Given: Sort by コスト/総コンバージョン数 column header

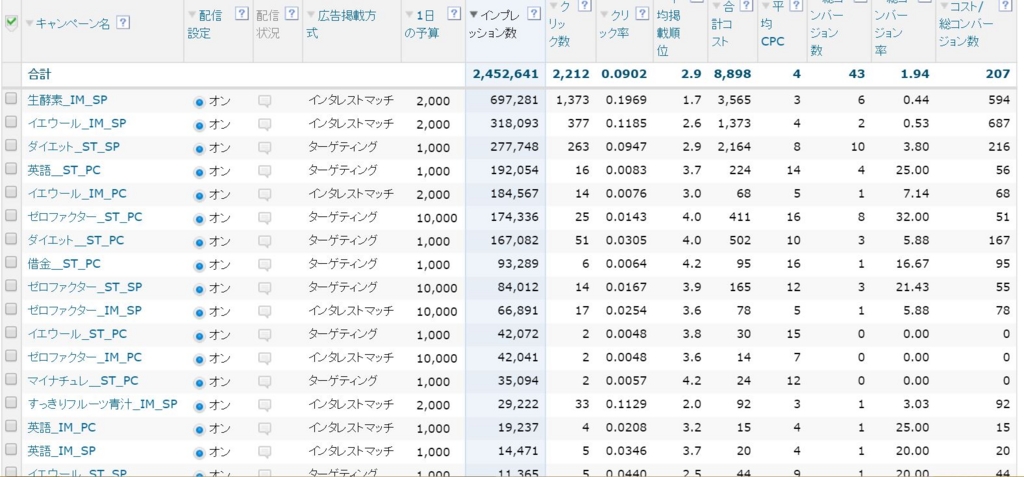Looking at the screenshot, I should click(967, 24).
